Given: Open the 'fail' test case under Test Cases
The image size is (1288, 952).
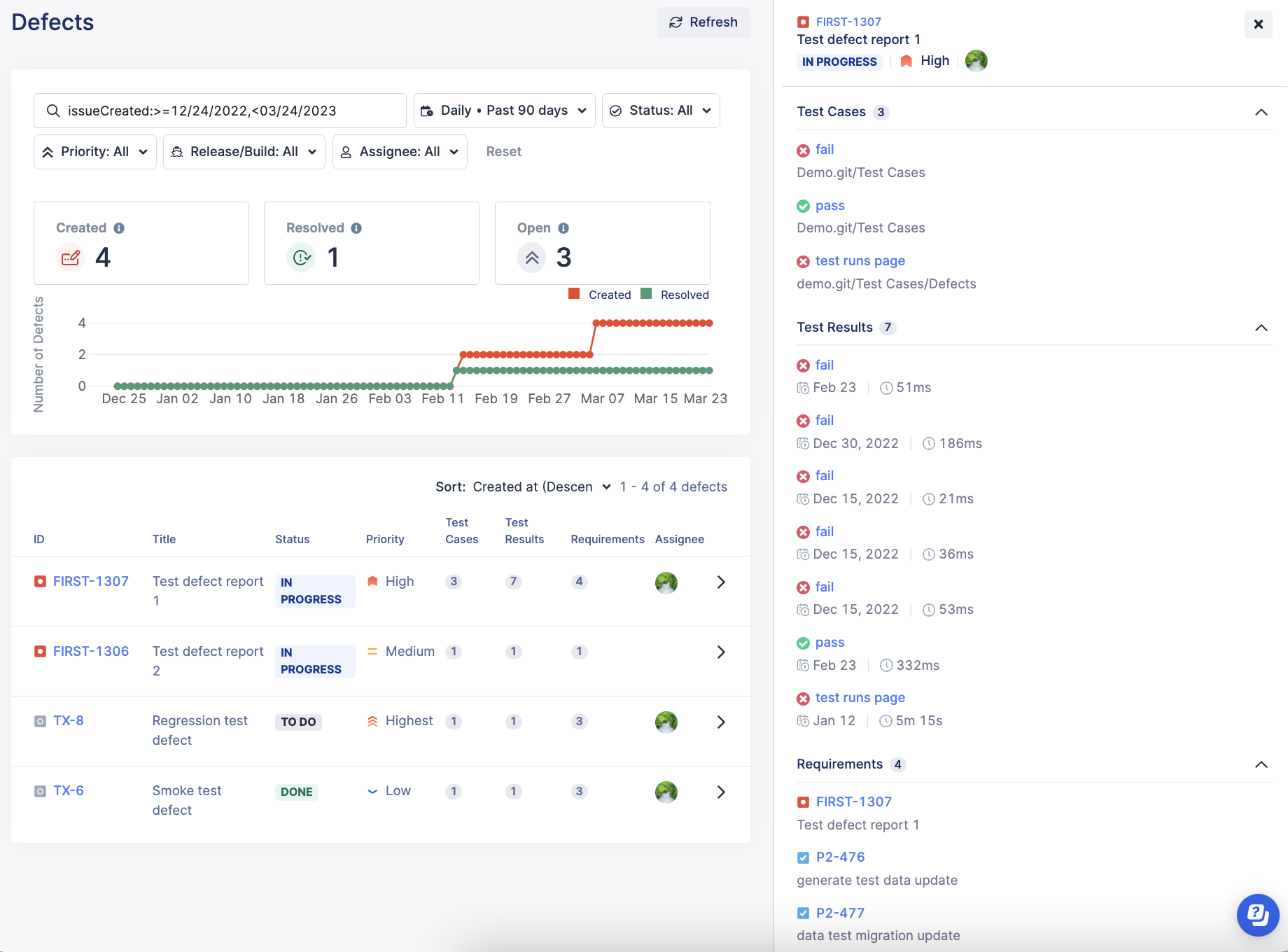Looking at the screenshot, I should [x=825, y=150].
